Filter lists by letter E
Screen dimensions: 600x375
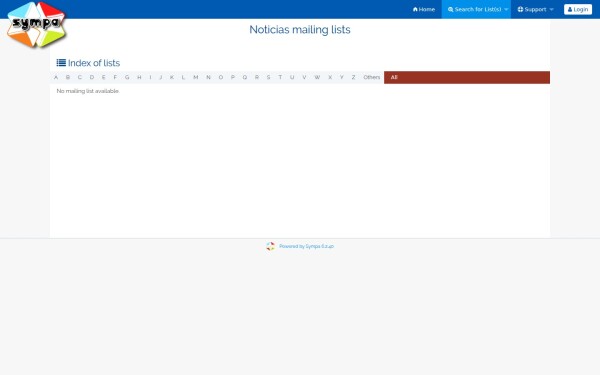coord(103,77)
